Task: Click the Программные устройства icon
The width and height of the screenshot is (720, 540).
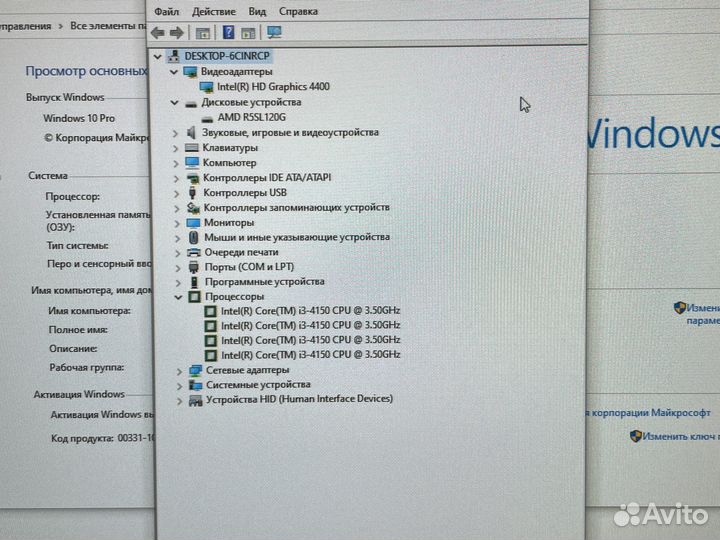Action: [x=194, y=281]
